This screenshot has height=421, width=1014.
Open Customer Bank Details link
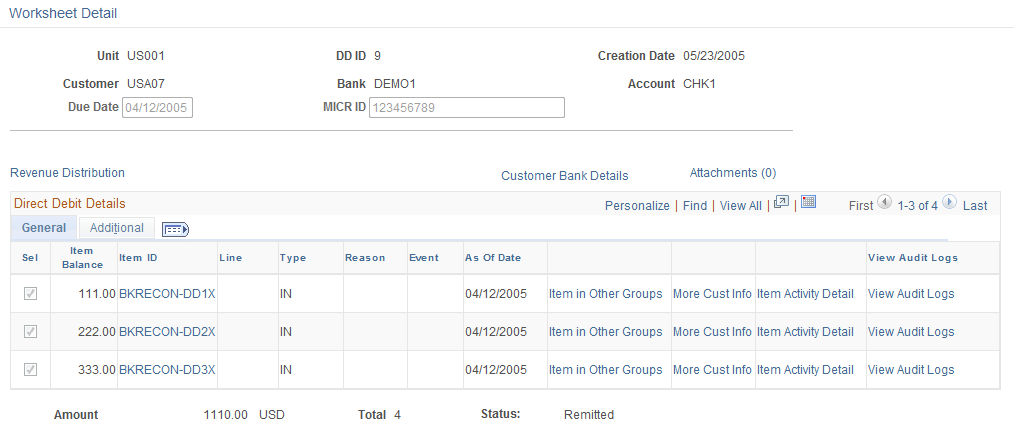(565, 175)
